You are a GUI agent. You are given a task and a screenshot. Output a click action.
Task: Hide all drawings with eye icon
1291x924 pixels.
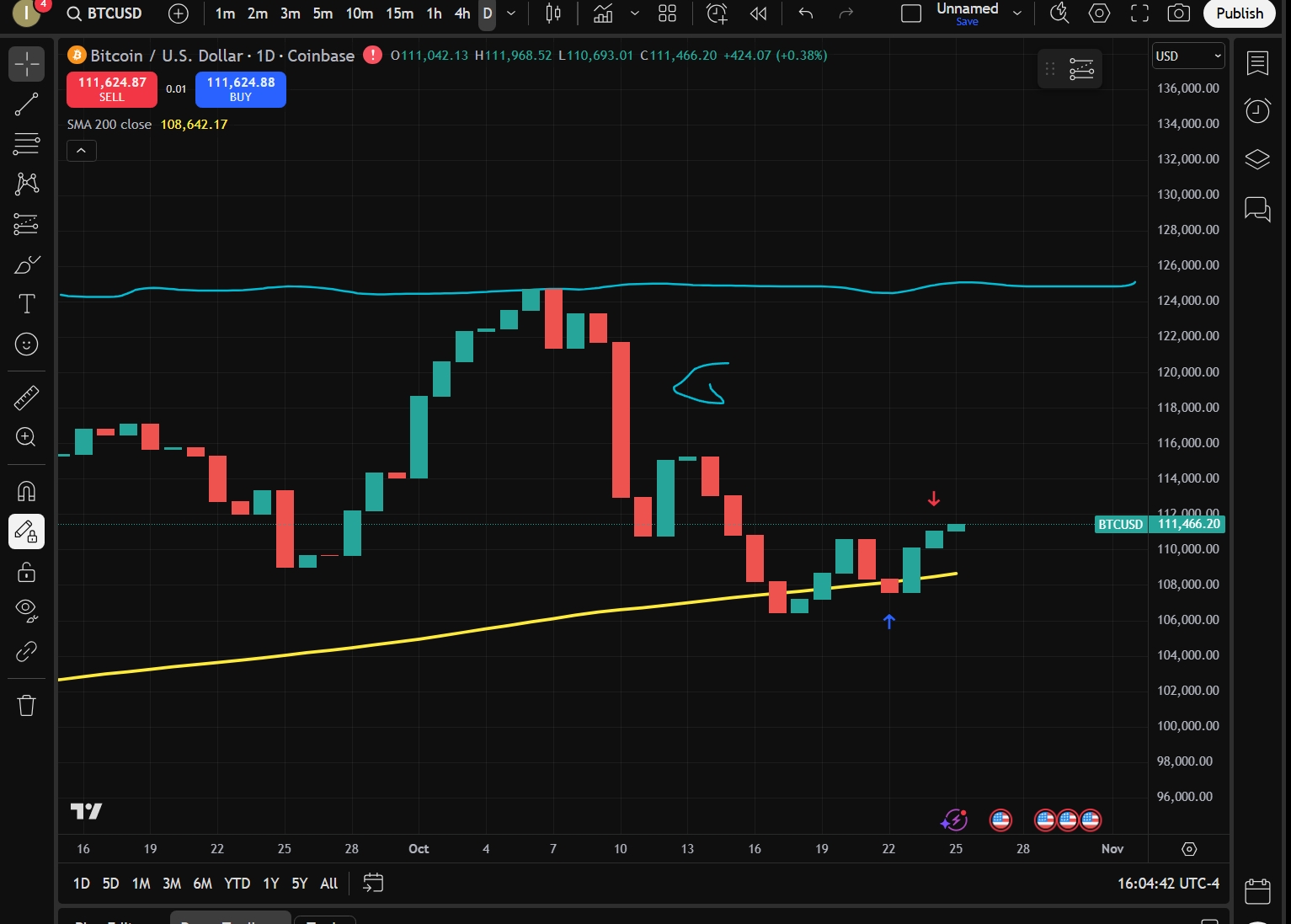click(26, 612)
